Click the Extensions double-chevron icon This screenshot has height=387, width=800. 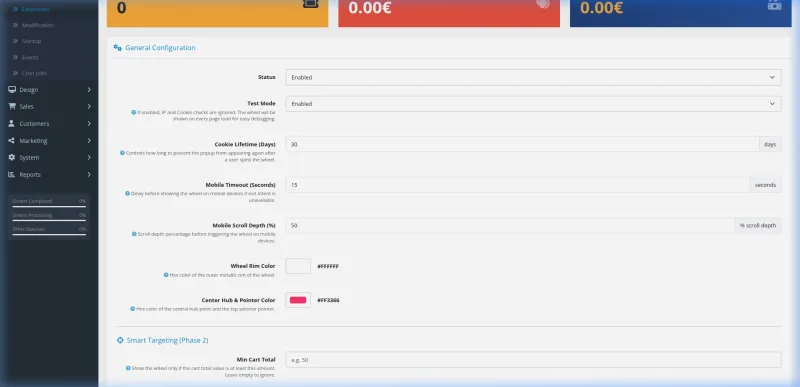pos(15,9)
